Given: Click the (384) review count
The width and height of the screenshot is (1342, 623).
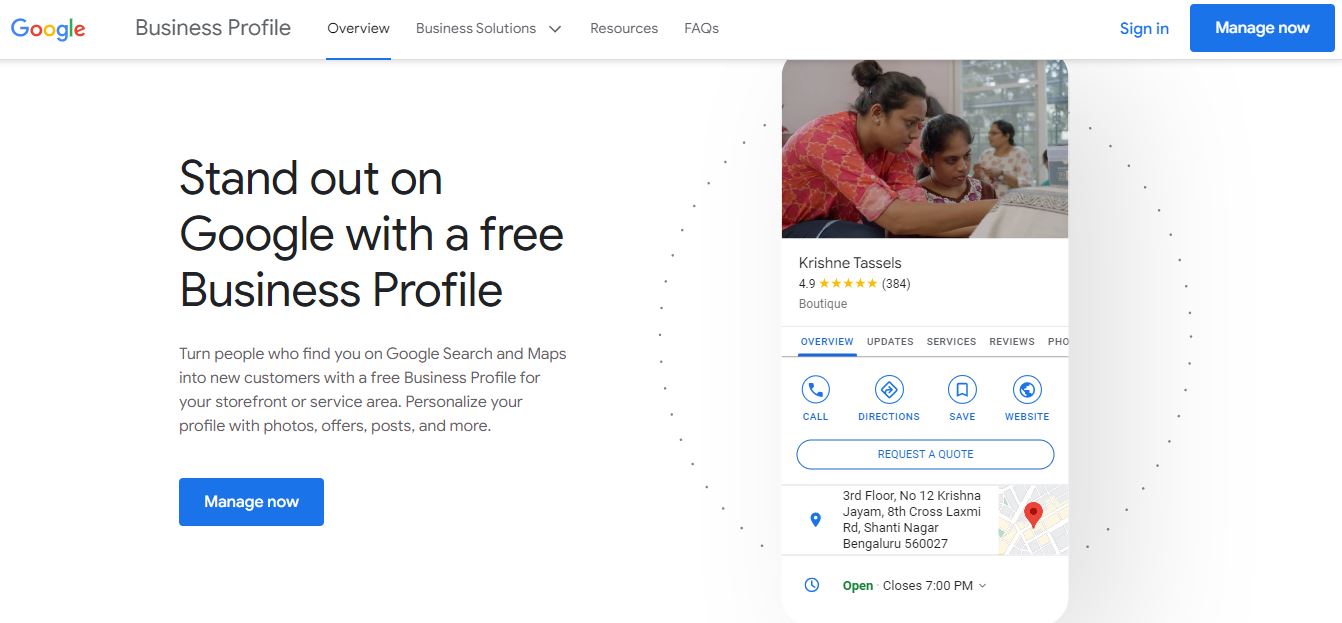Looking at the screenshot, I should [896, 283].
